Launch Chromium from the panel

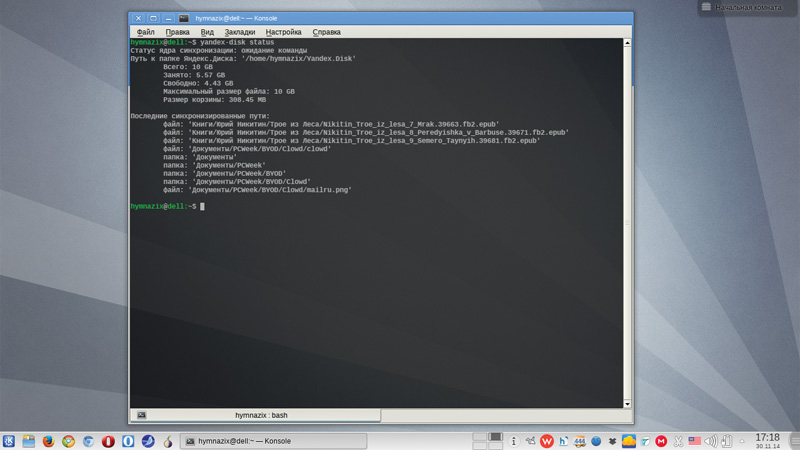[x=88, y=441]
